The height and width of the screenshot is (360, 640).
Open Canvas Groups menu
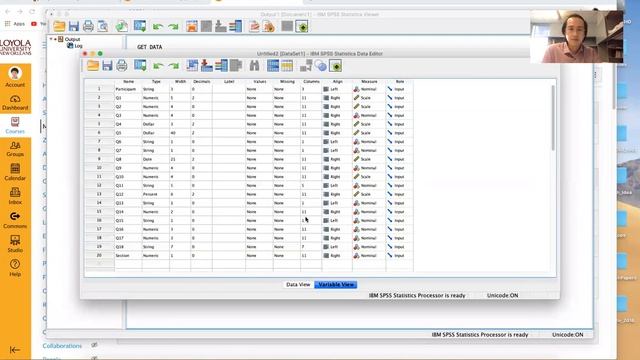click(15, 149)
